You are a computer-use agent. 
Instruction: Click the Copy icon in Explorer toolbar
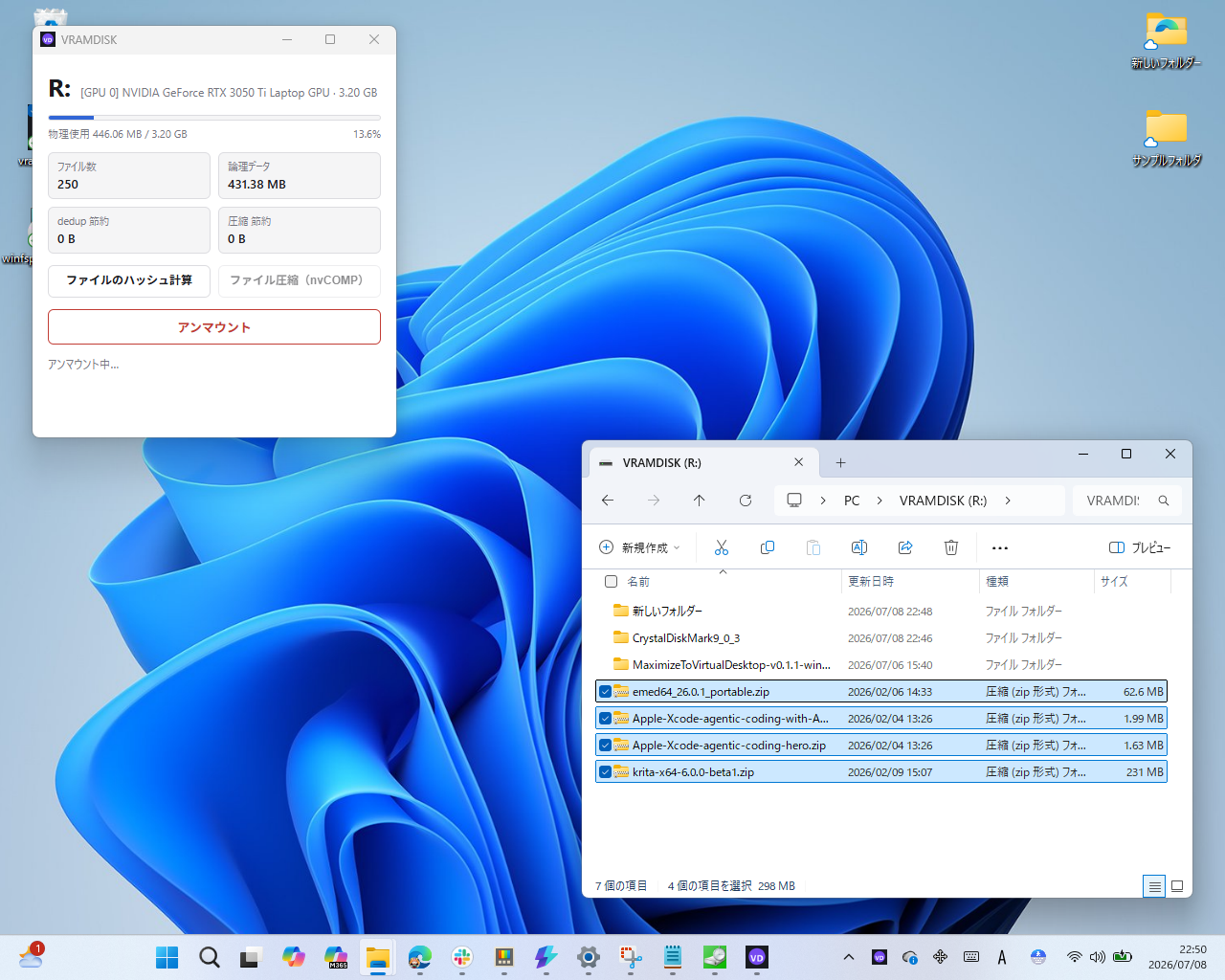coord(768,547)
